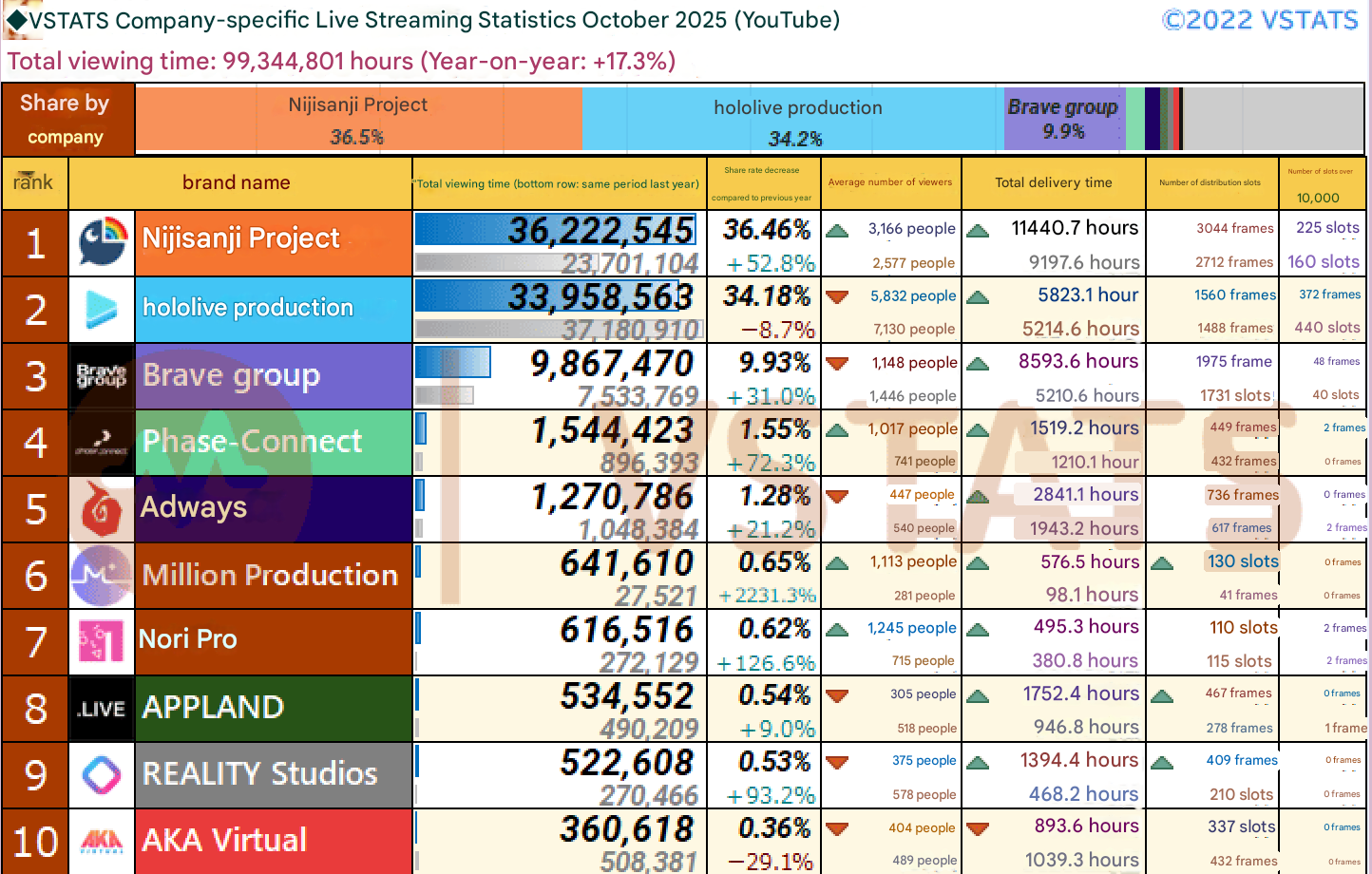Viewport: 1372px width, 874px height.
Task: Select the down arrow beside 447 people
Action: click(x=837, y=496)
